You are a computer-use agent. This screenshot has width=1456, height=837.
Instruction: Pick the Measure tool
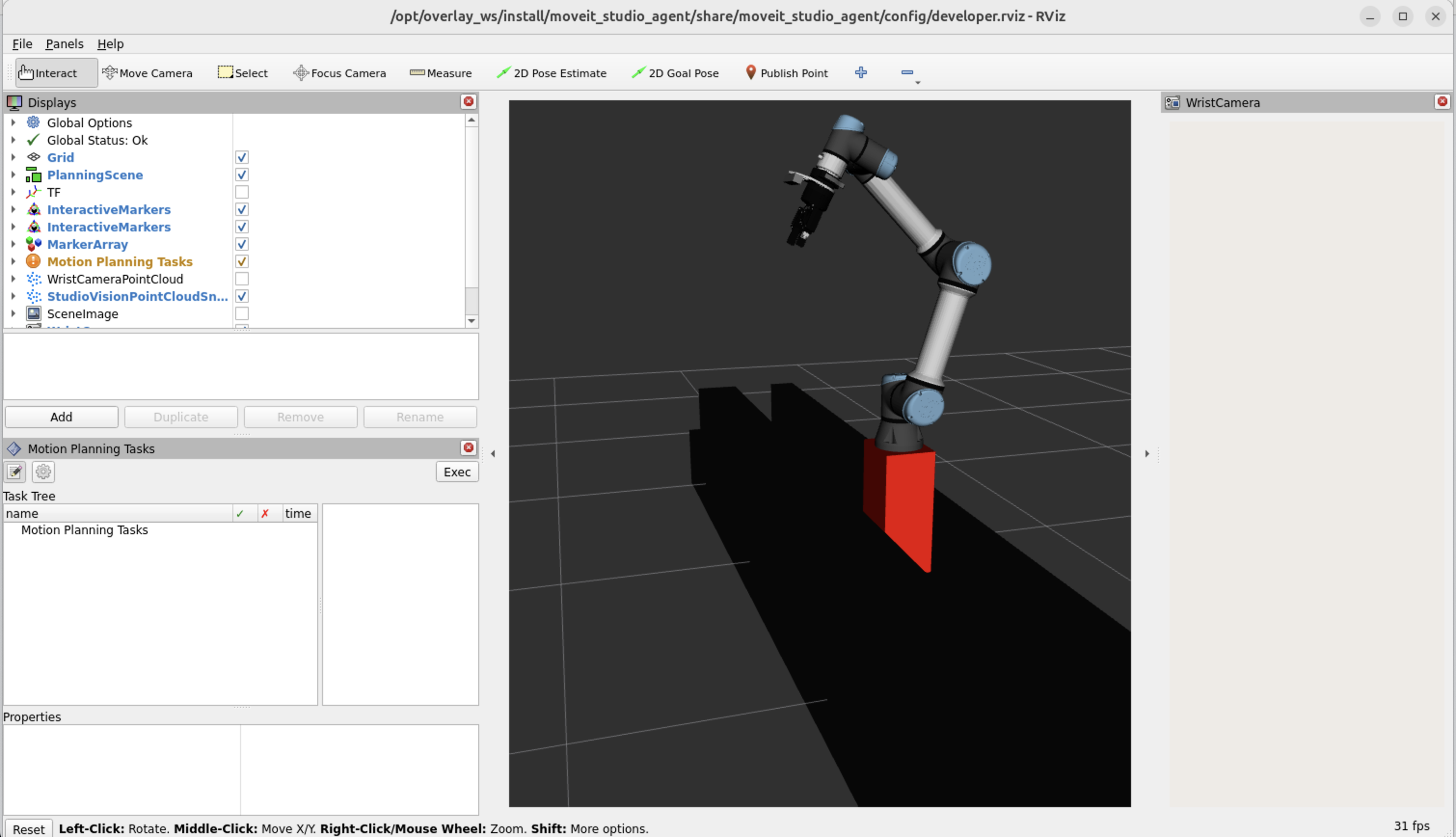(440, 73)
